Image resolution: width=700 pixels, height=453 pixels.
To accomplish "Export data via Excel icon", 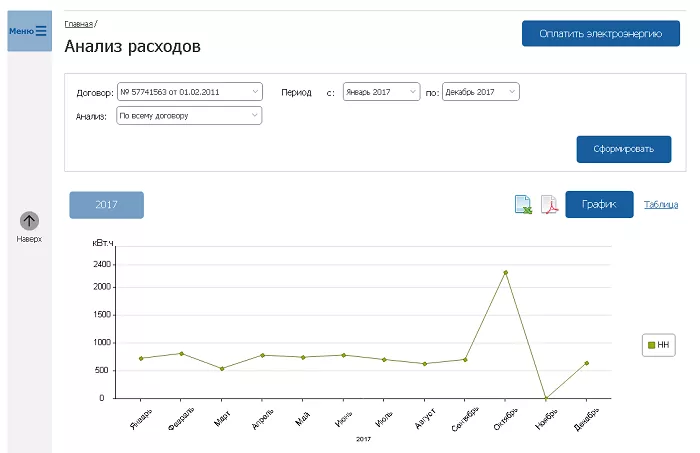I will click(522, 205).
